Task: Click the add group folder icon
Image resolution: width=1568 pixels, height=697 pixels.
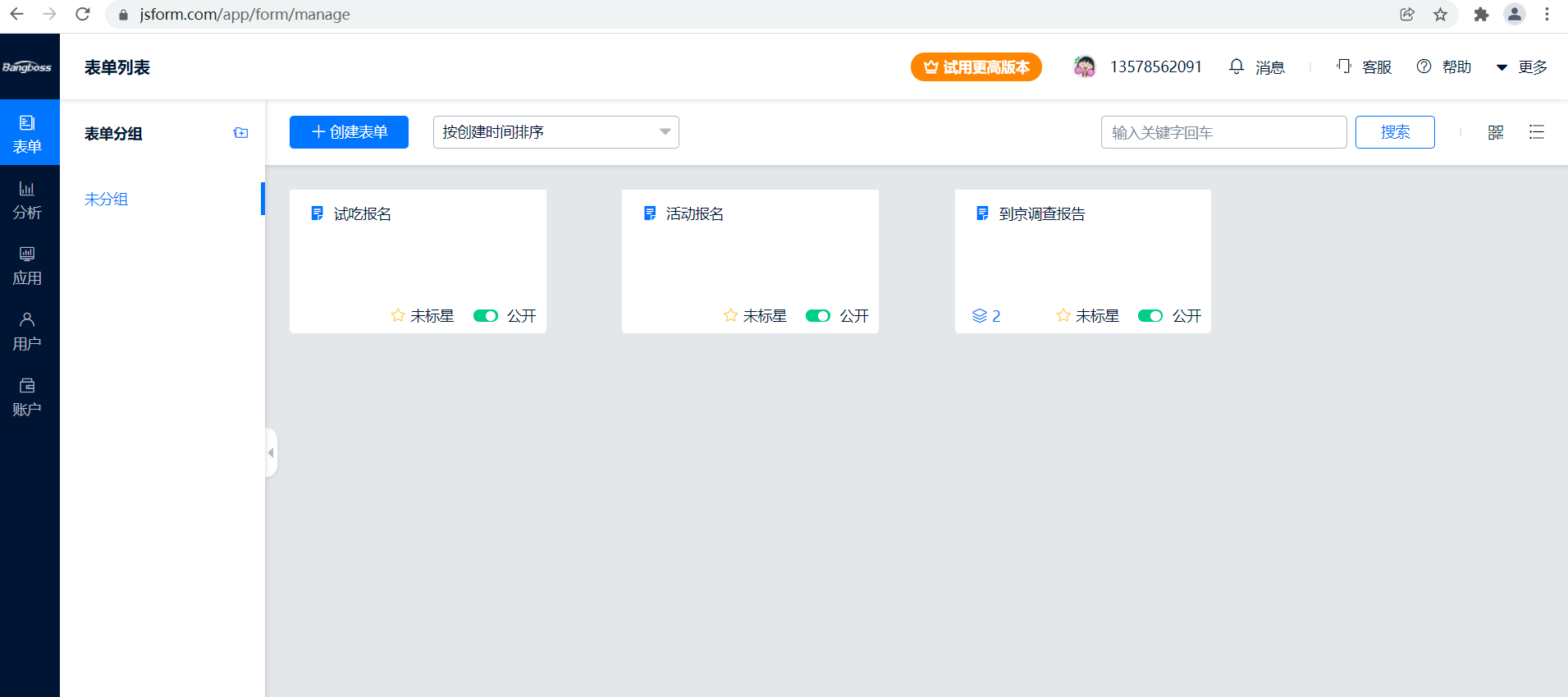Action: click(x=240, y=133)
